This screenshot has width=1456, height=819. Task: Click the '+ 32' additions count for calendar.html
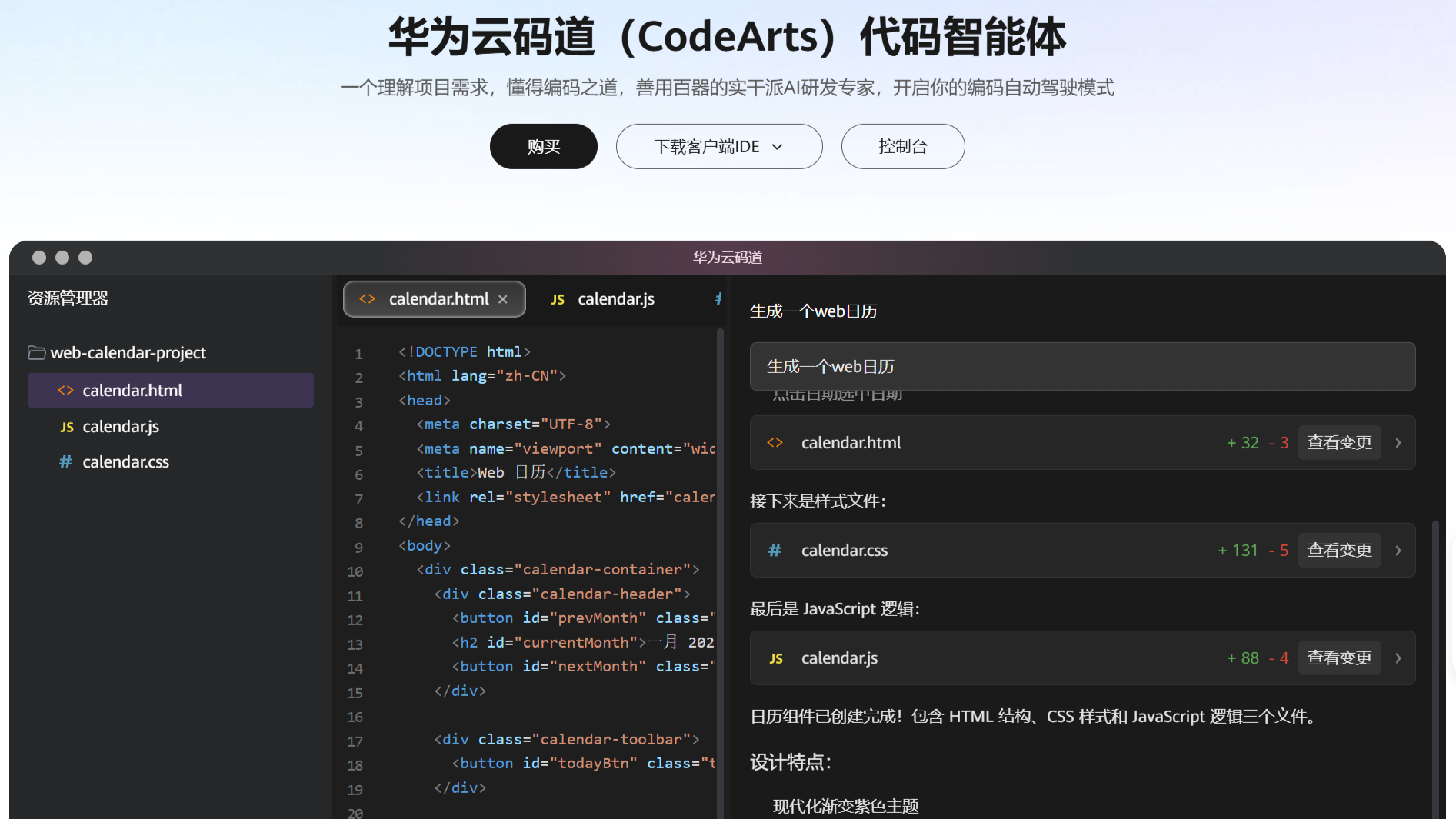pos(1243,442)
